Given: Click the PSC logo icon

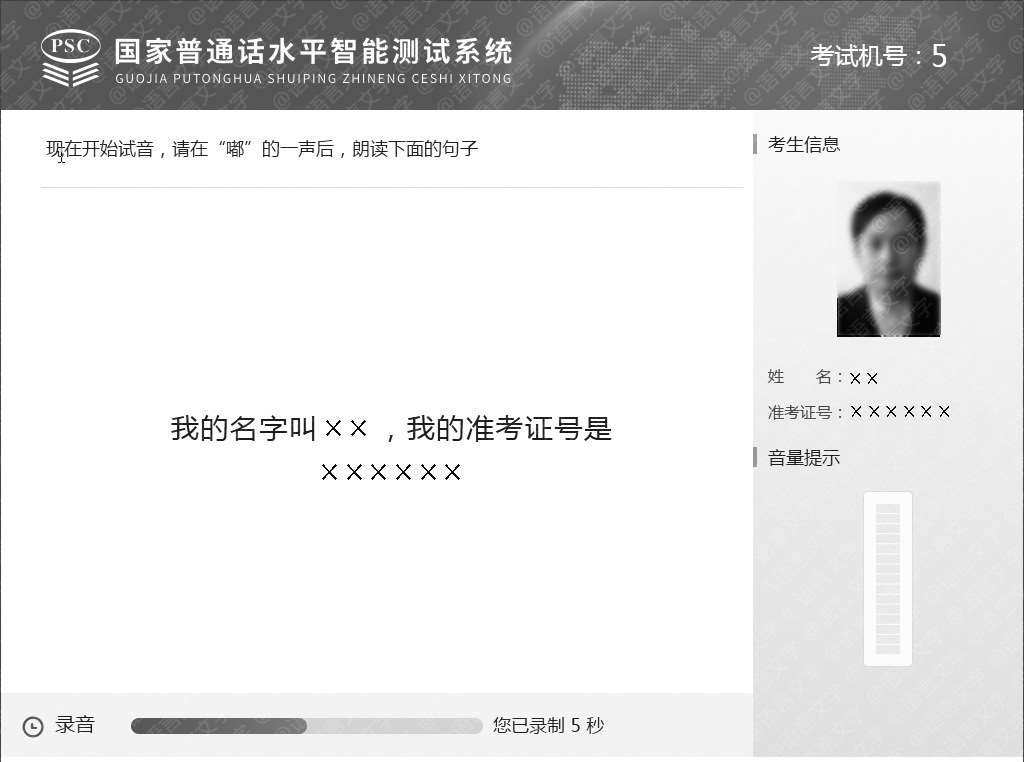Looking at the screenshot, I should click(71, 58).
